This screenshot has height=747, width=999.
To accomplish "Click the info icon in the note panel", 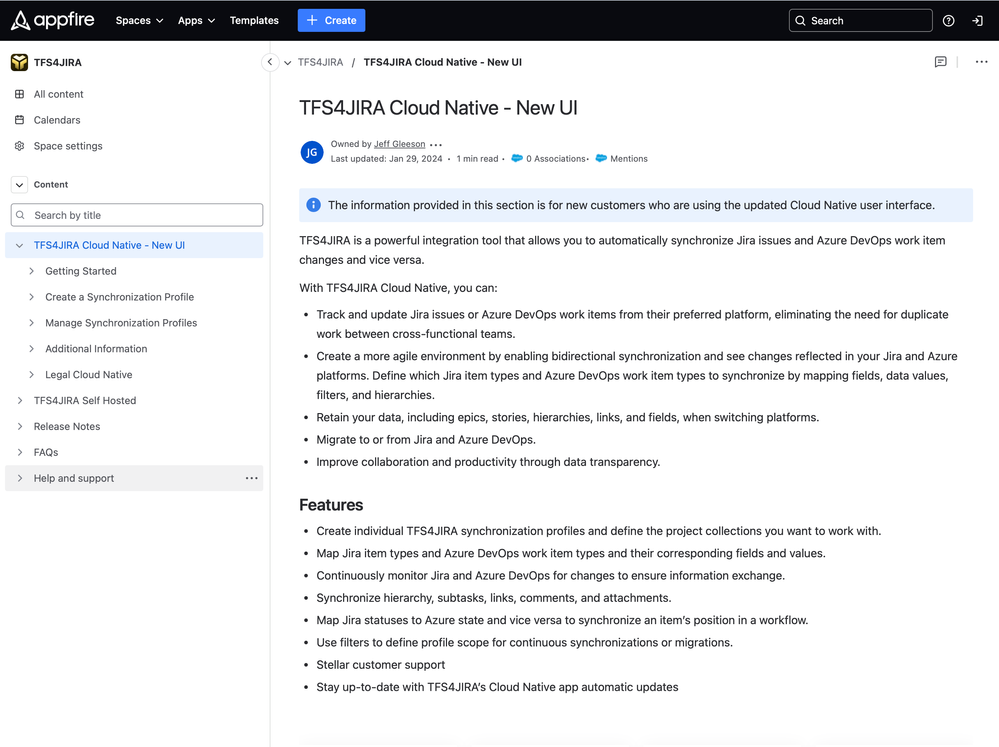I will pos(313,205).
